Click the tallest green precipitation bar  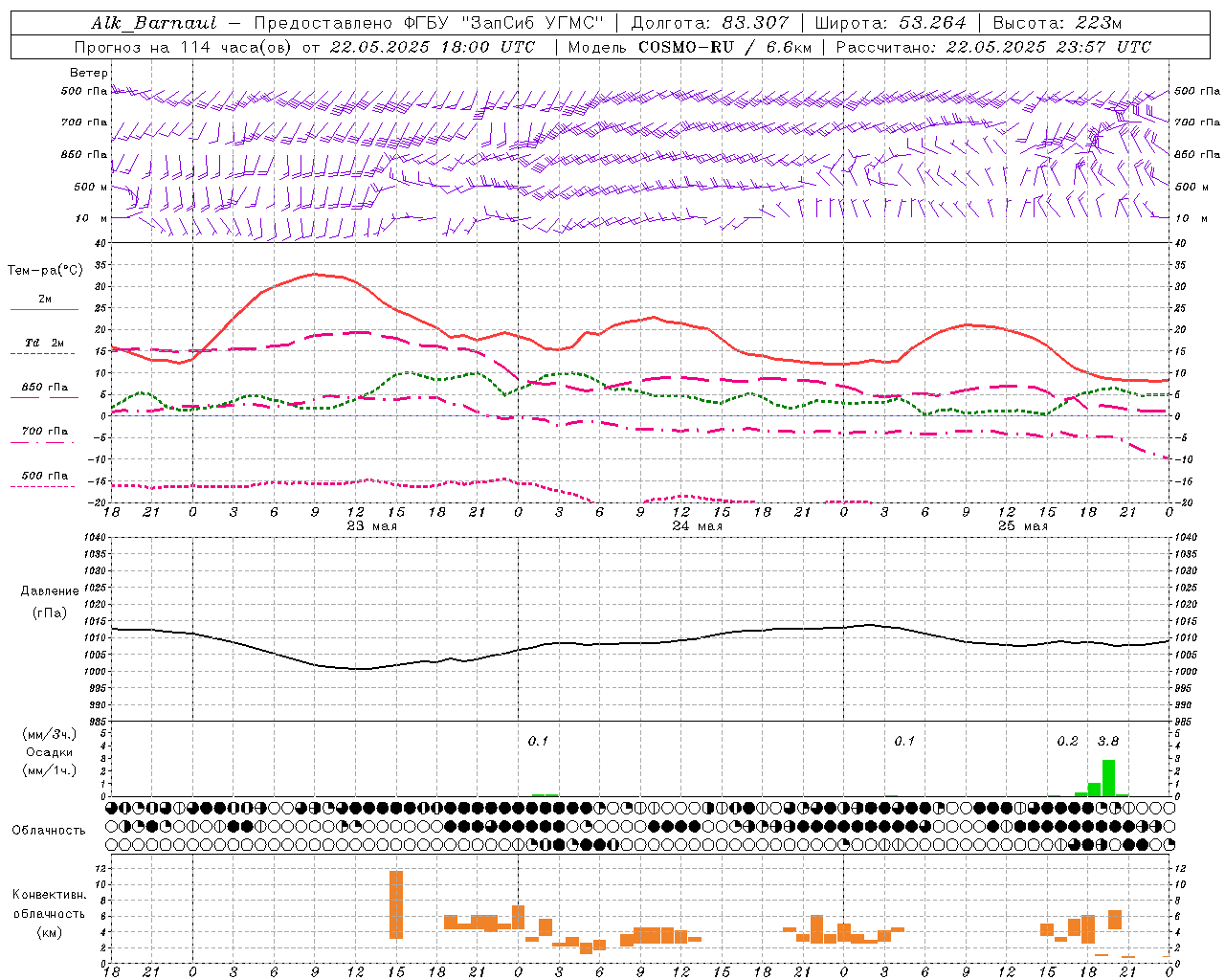click(x=1108, y=778)
